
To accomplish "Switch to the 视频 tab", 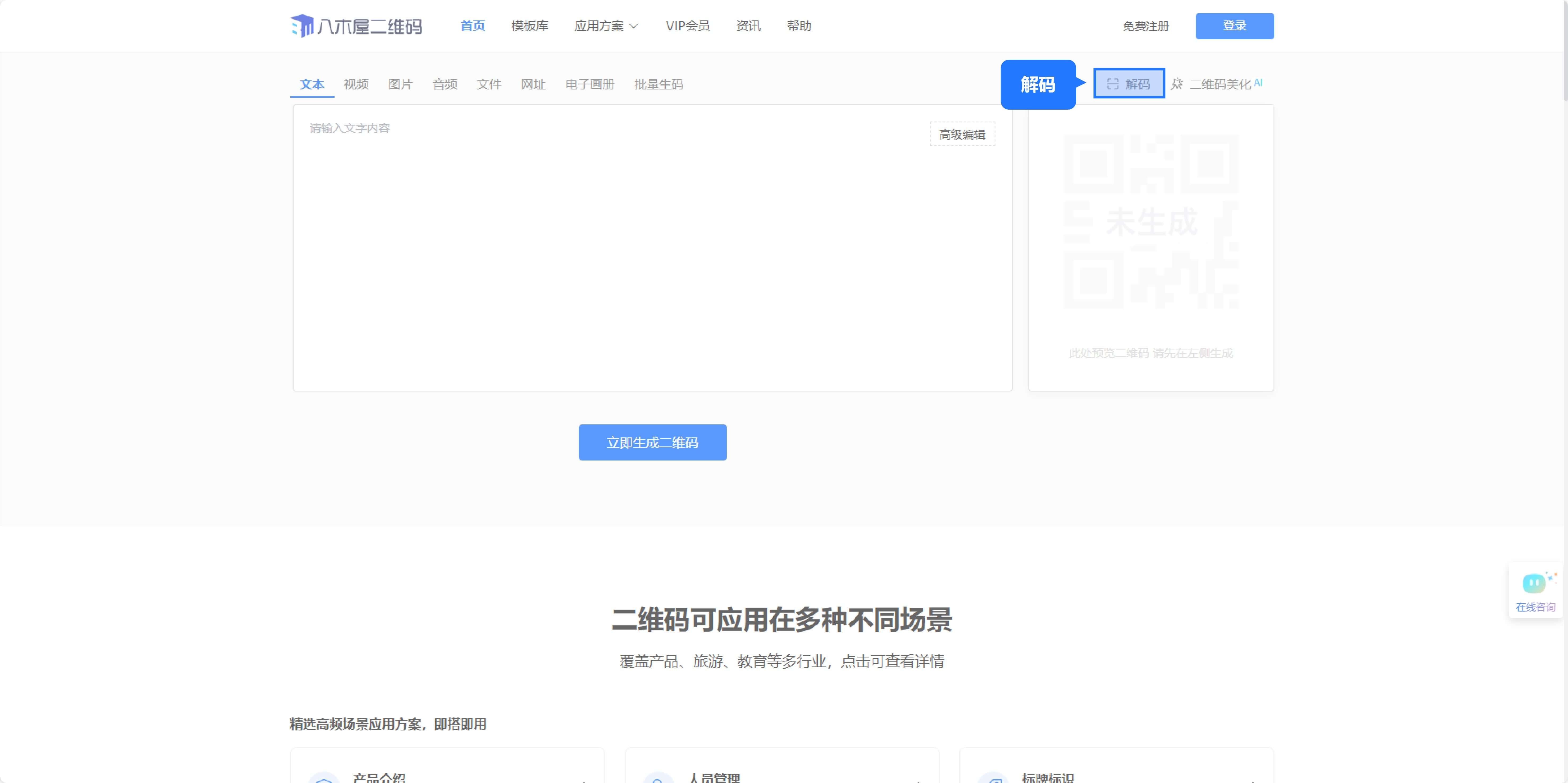I will [356, 85].
